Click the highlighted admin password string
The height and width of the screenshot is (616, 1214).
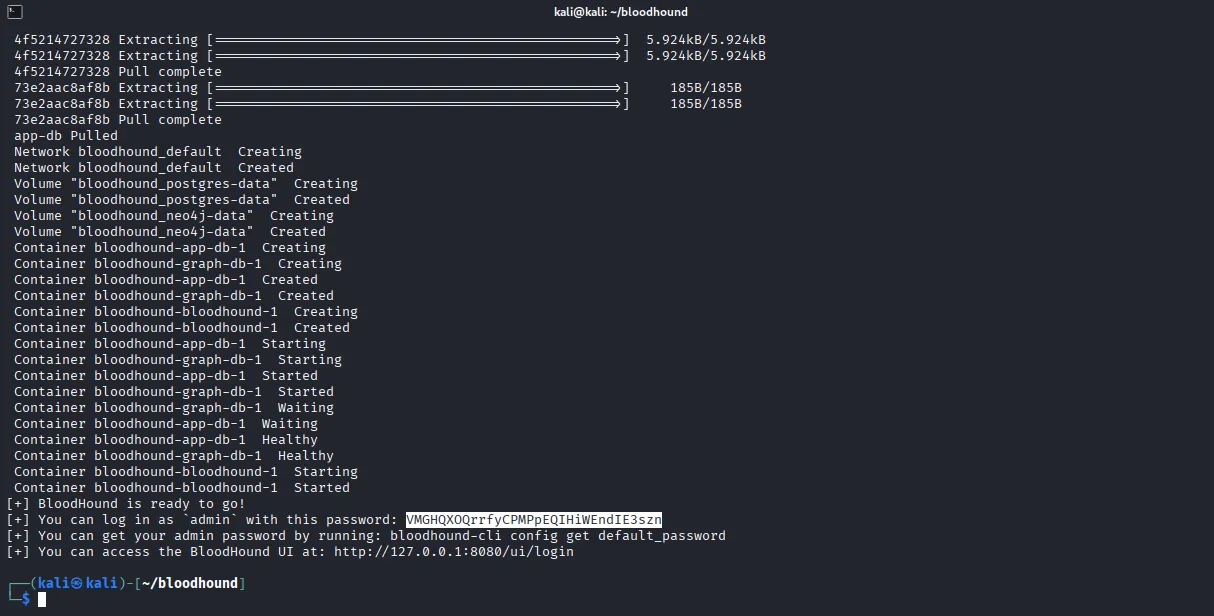pos(534,520)
